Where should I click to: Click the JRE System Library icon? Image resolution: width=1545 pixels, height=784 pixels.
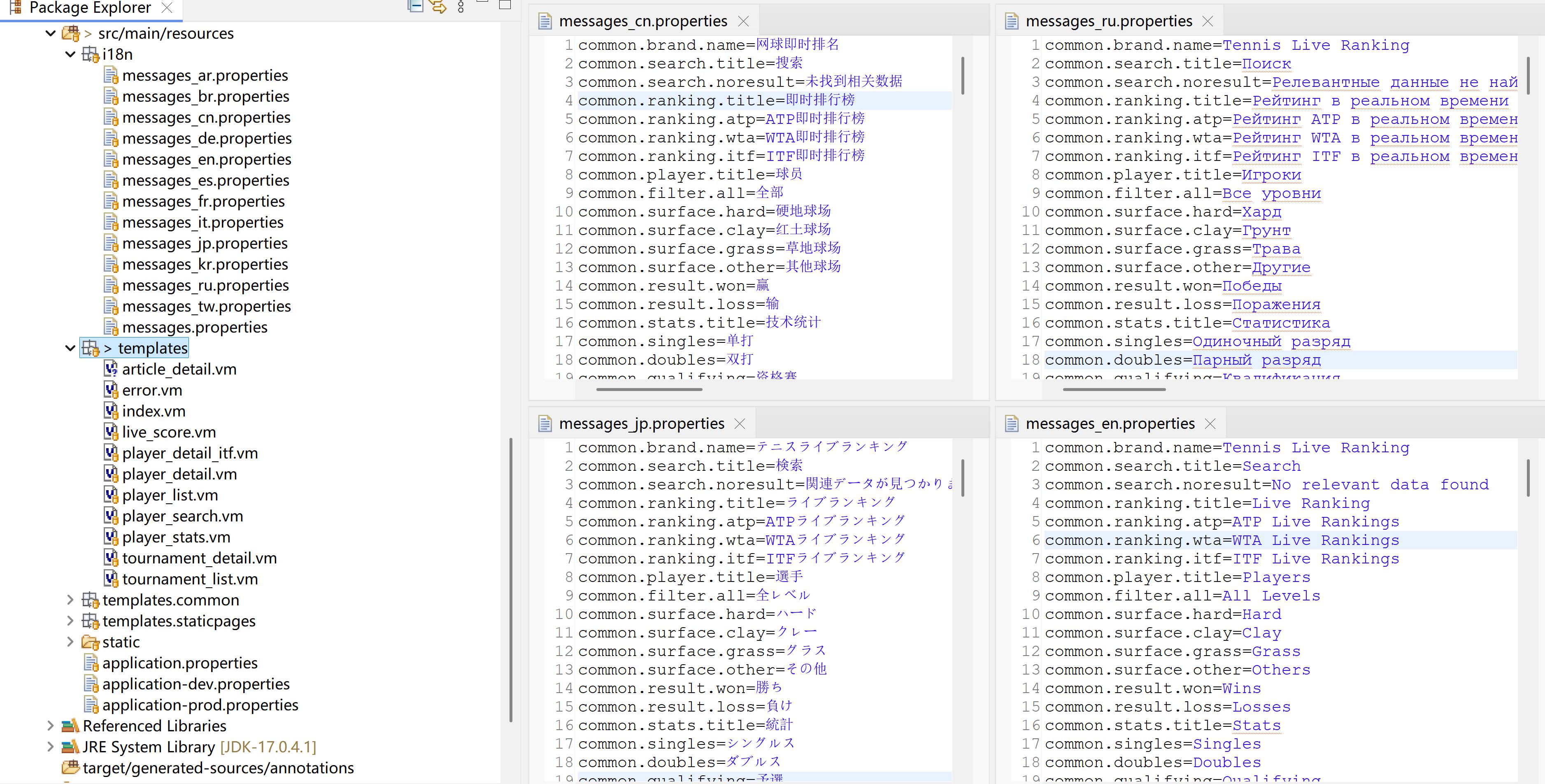tap(70, 747)
